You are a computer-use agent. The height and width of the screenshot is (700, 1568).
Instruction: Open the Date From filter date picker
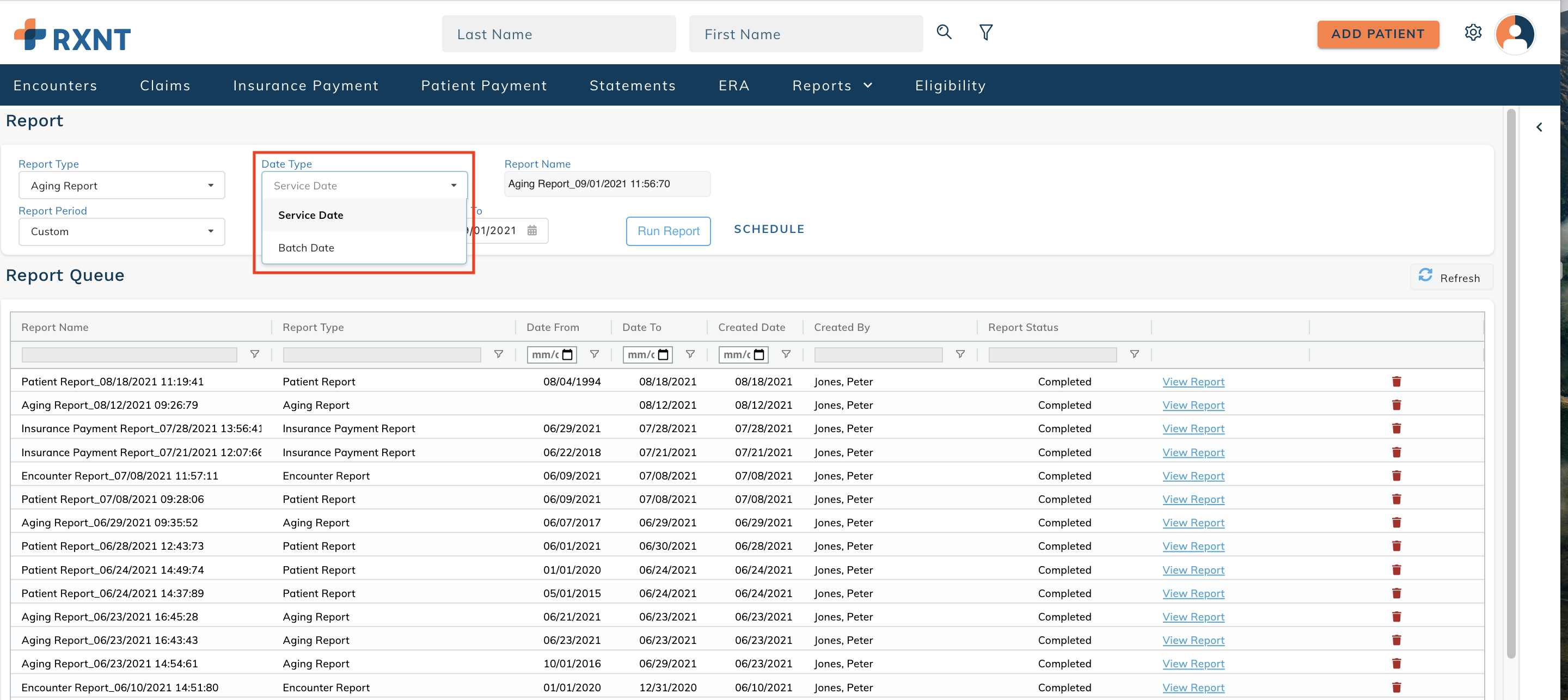pos(567,355)
